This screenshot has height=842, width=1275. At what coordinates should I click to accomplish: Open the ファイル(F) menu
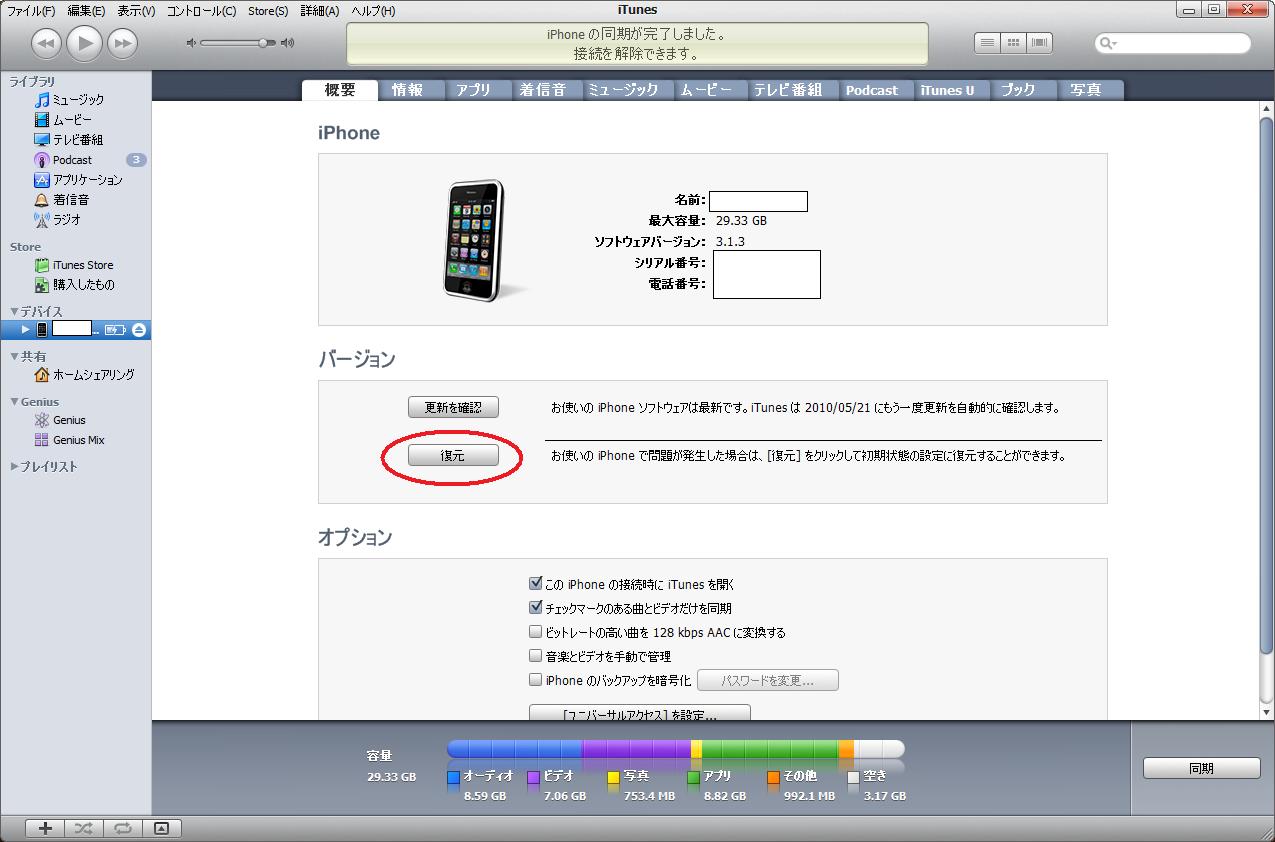click(x=31, y=11)
